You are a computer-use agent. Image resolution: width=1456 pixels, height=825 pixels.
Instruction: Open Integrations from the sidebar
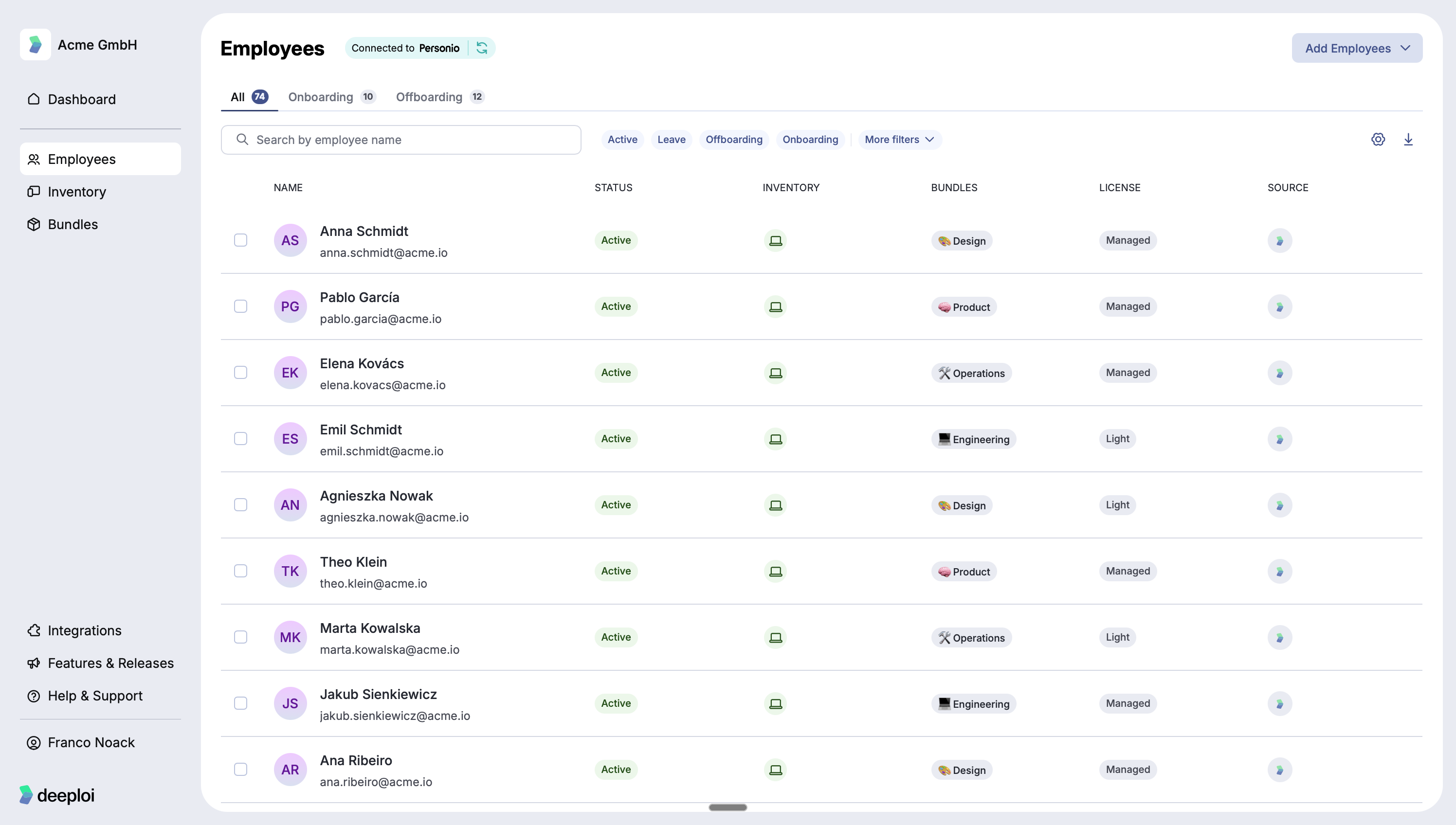tap(84, 630)
